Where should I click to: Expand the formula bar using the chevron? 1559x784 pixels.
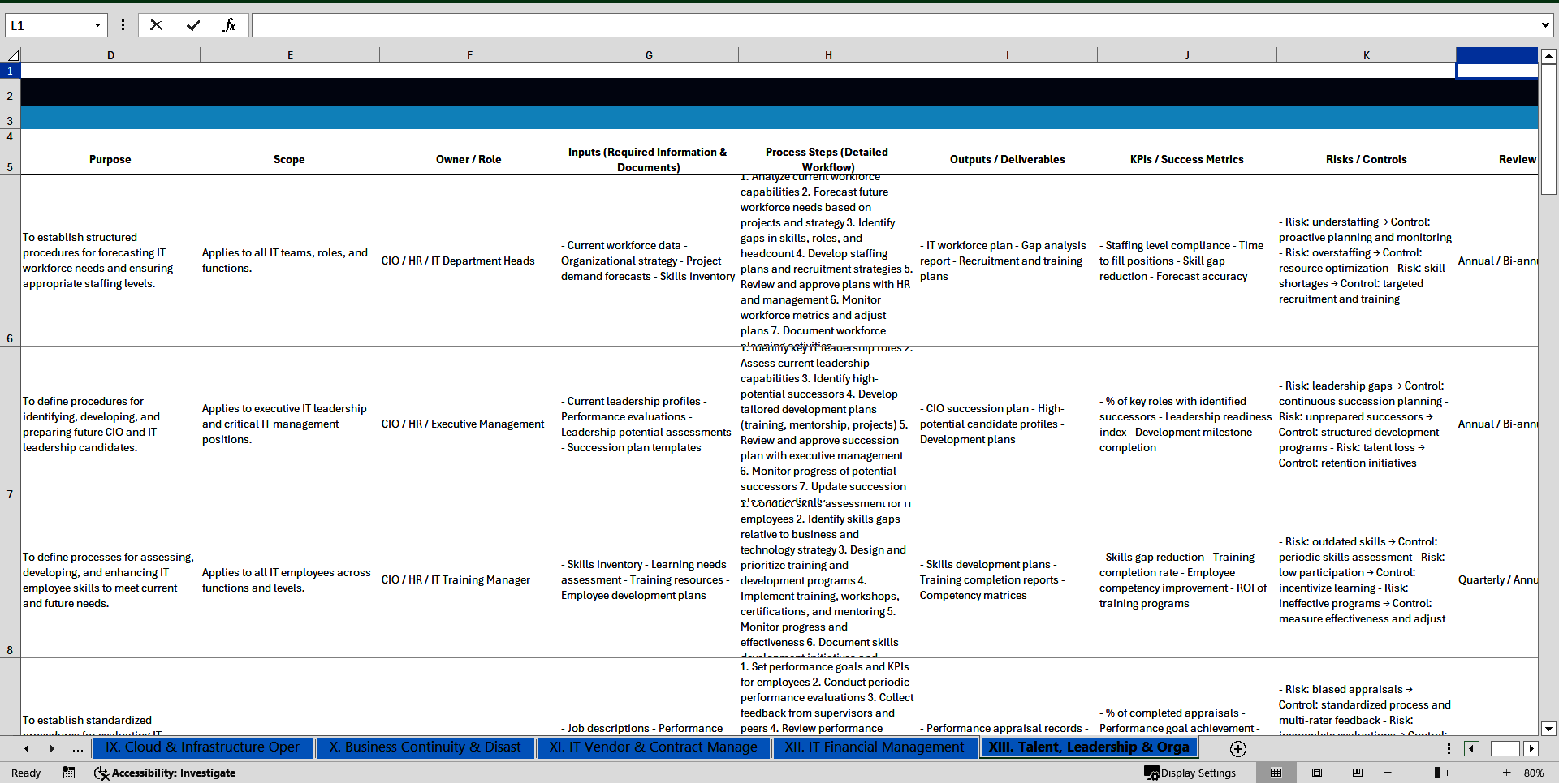point(1544,25)
